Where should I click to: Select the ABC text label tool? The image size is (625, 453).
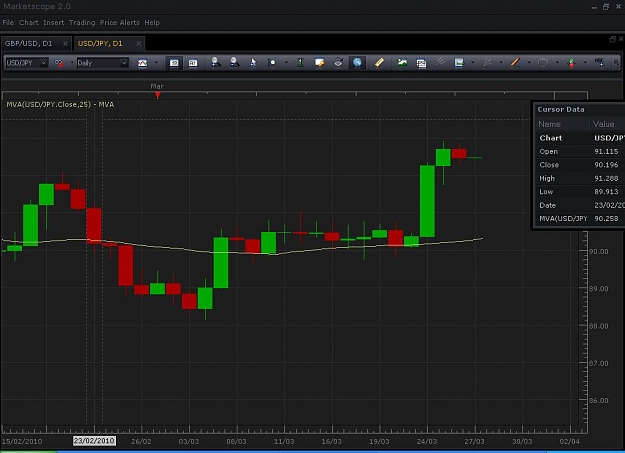pos(599,63)
